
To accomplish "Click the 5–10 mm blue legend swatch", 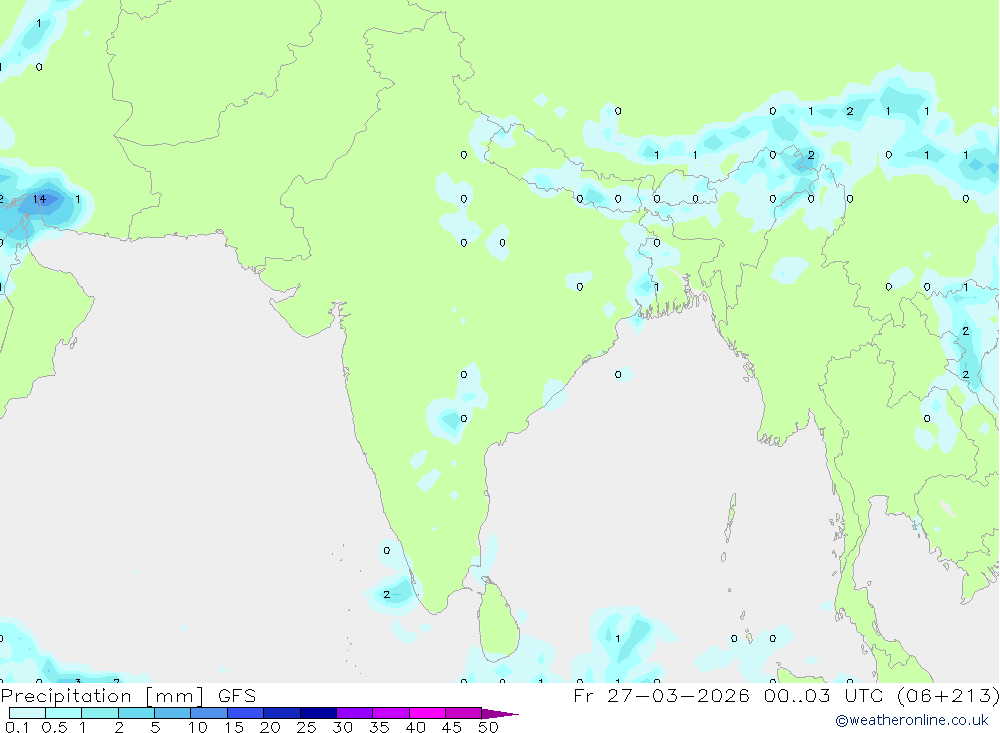I will pos(173,713).
